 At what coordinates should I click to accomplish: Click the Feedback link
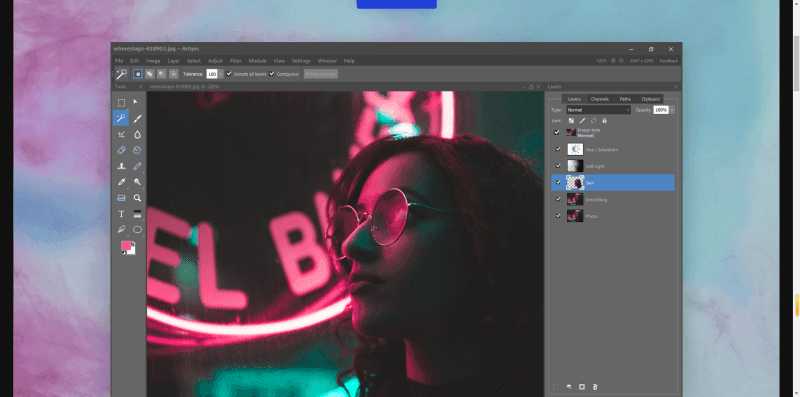tap(669, 61)
